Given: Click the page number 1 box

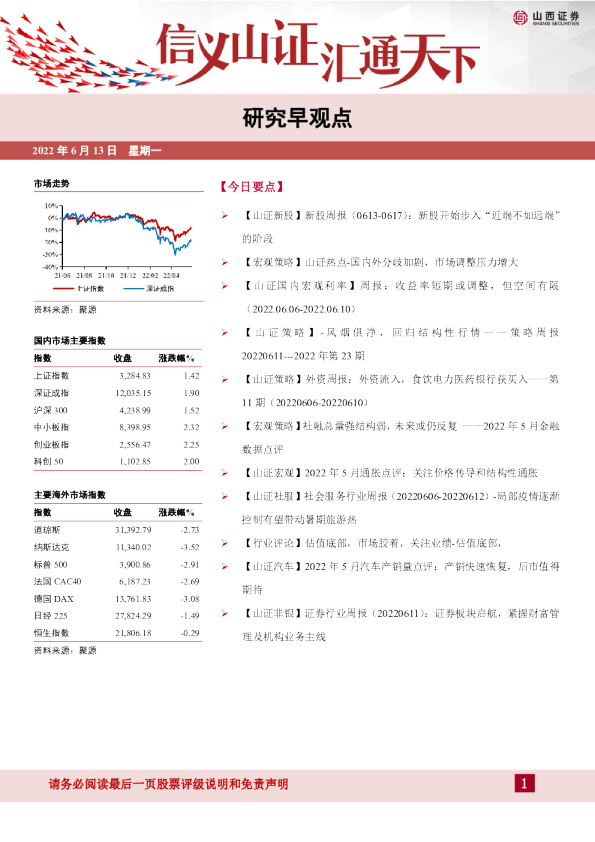Looking at the screenshot, I should coord(525,783).
